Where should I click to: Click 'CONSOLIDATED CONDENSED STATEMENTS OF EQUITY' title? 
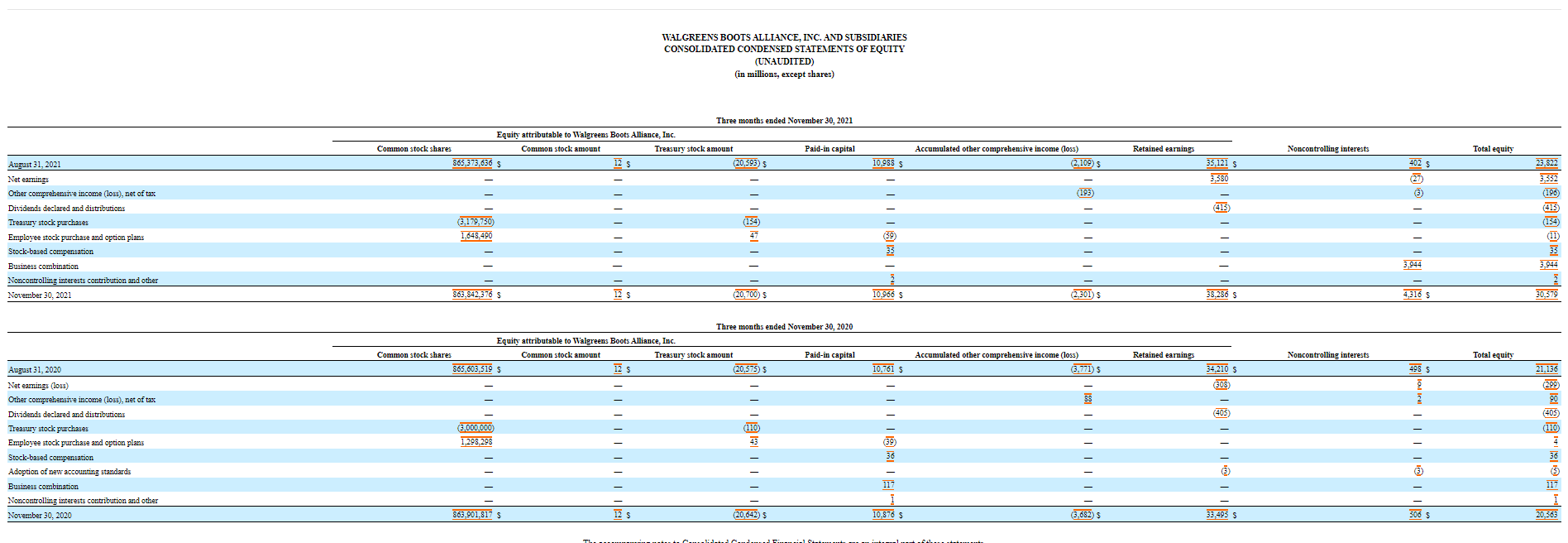click(x=784, y=49)
